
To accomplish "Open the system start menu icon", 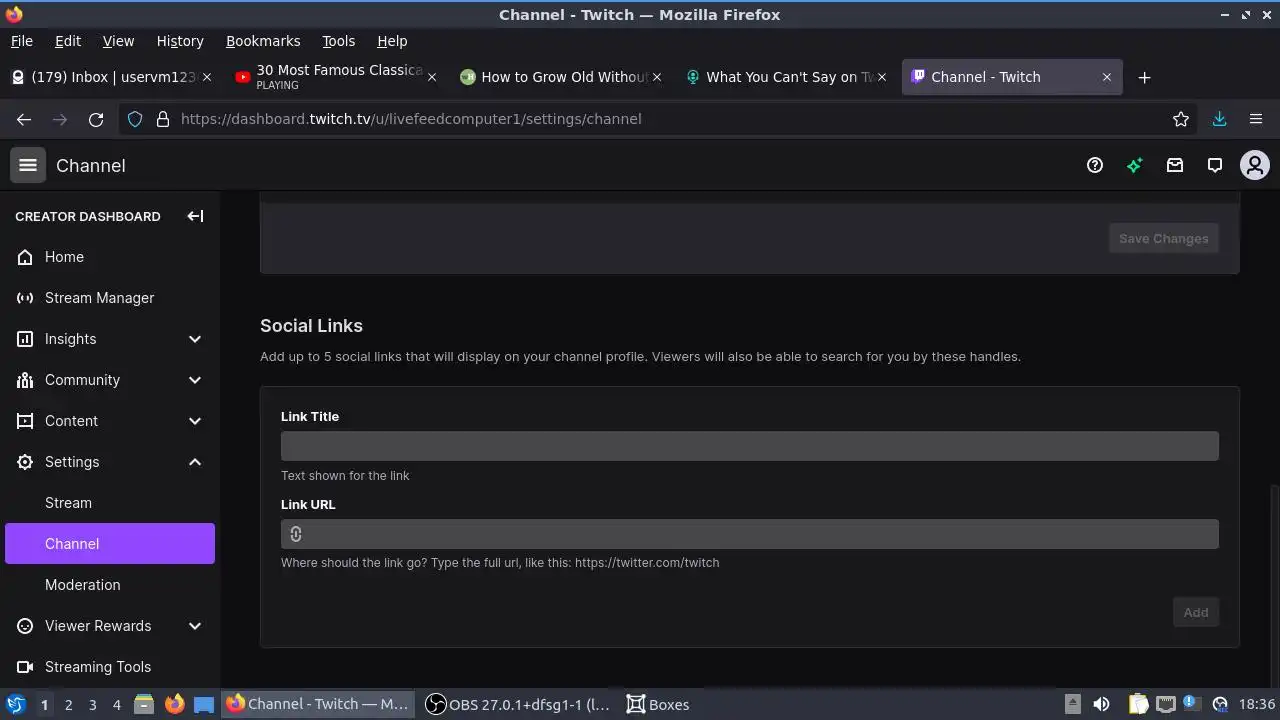I will click(15, 704).
